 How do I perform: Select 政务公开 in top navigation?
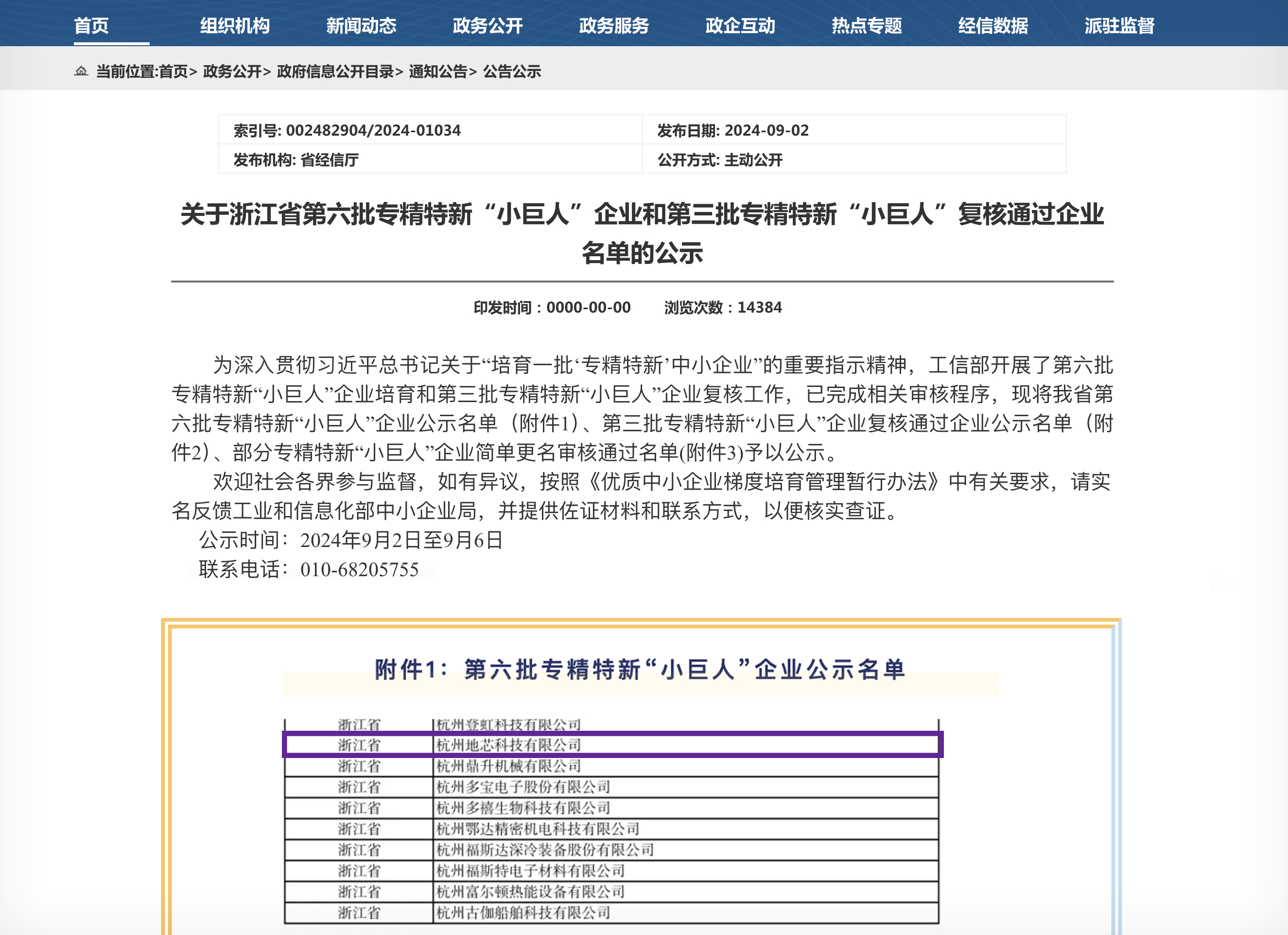487,26
